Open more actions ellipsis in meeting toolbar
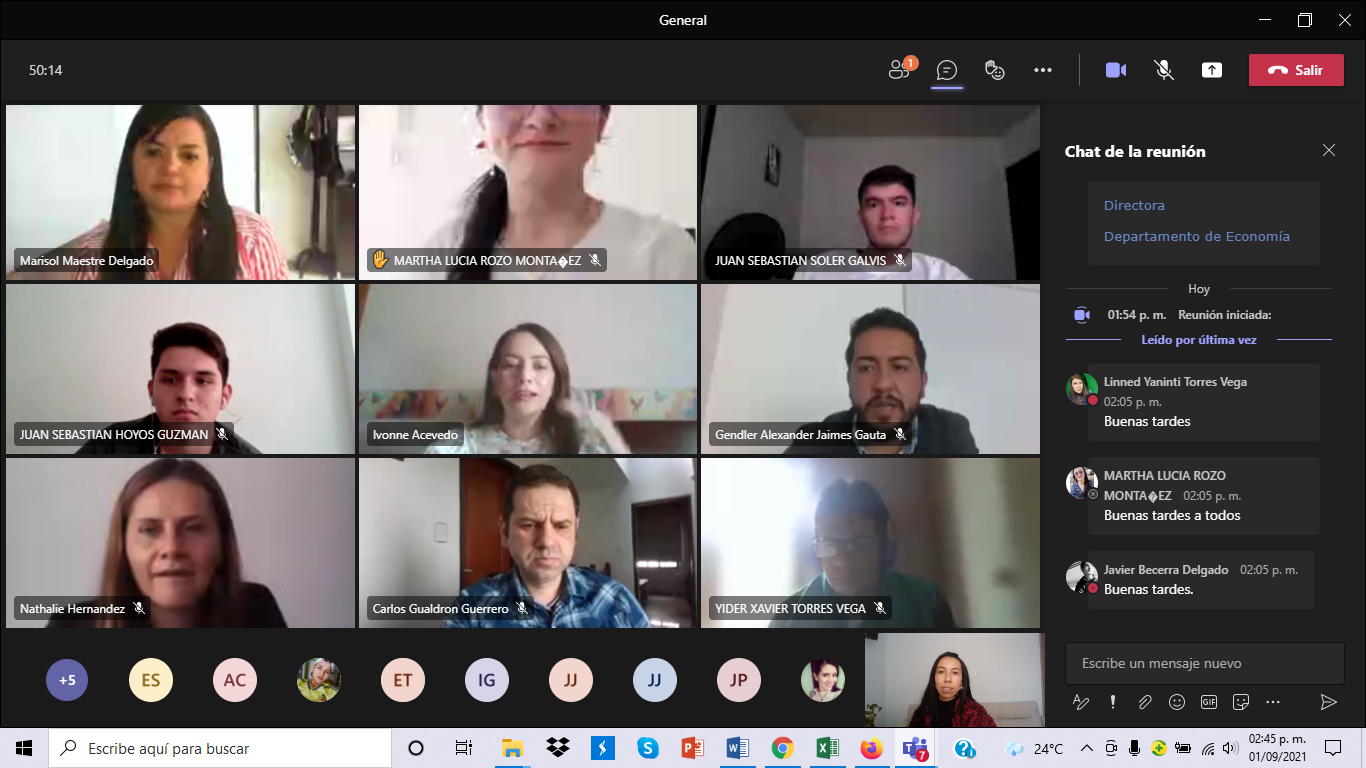This screenshot has height=768, width=1366. tap(1043, 70)
